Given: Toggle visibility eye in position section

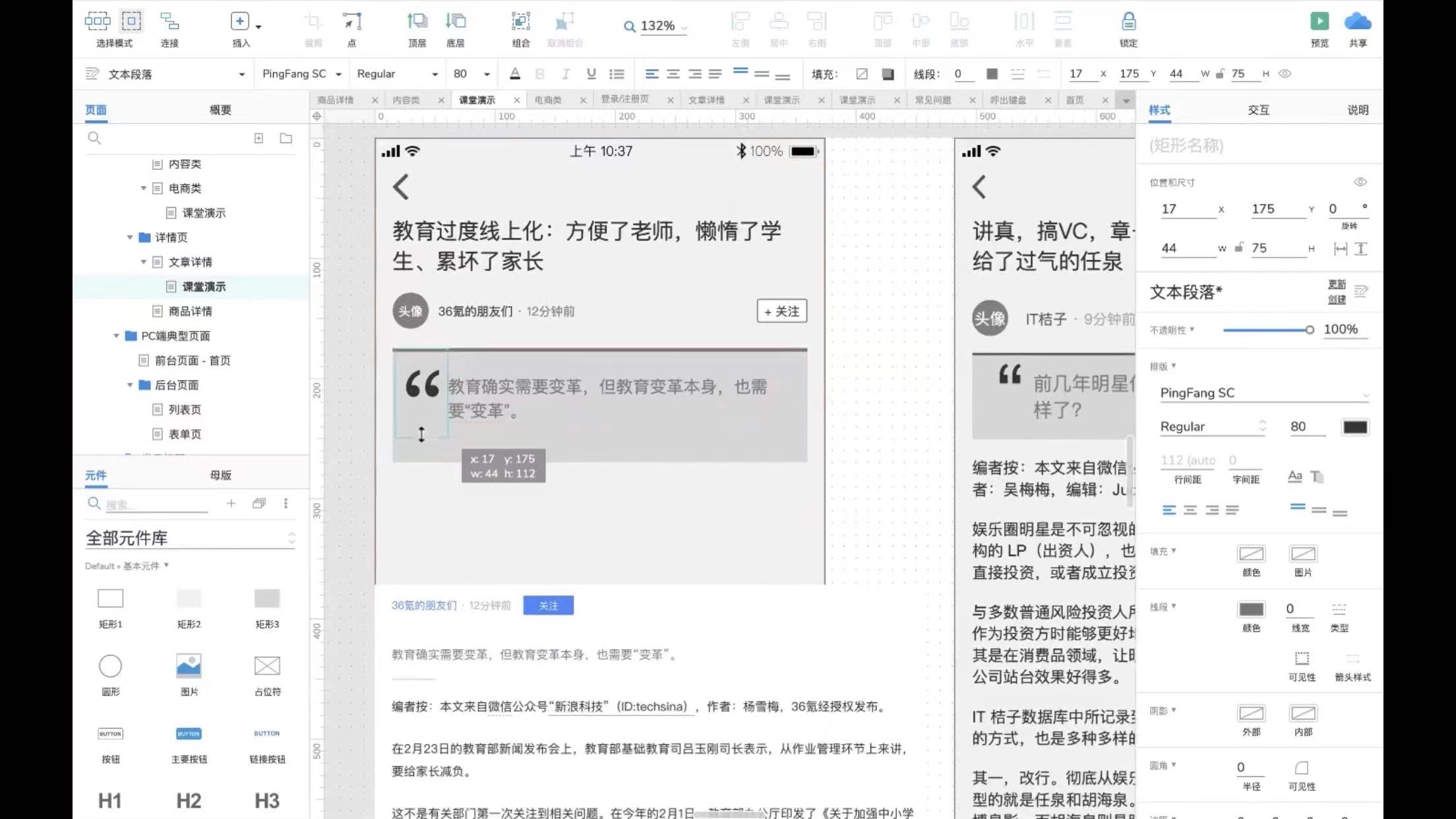Looking at the screenshot, I should click(x=1360, y=182).
